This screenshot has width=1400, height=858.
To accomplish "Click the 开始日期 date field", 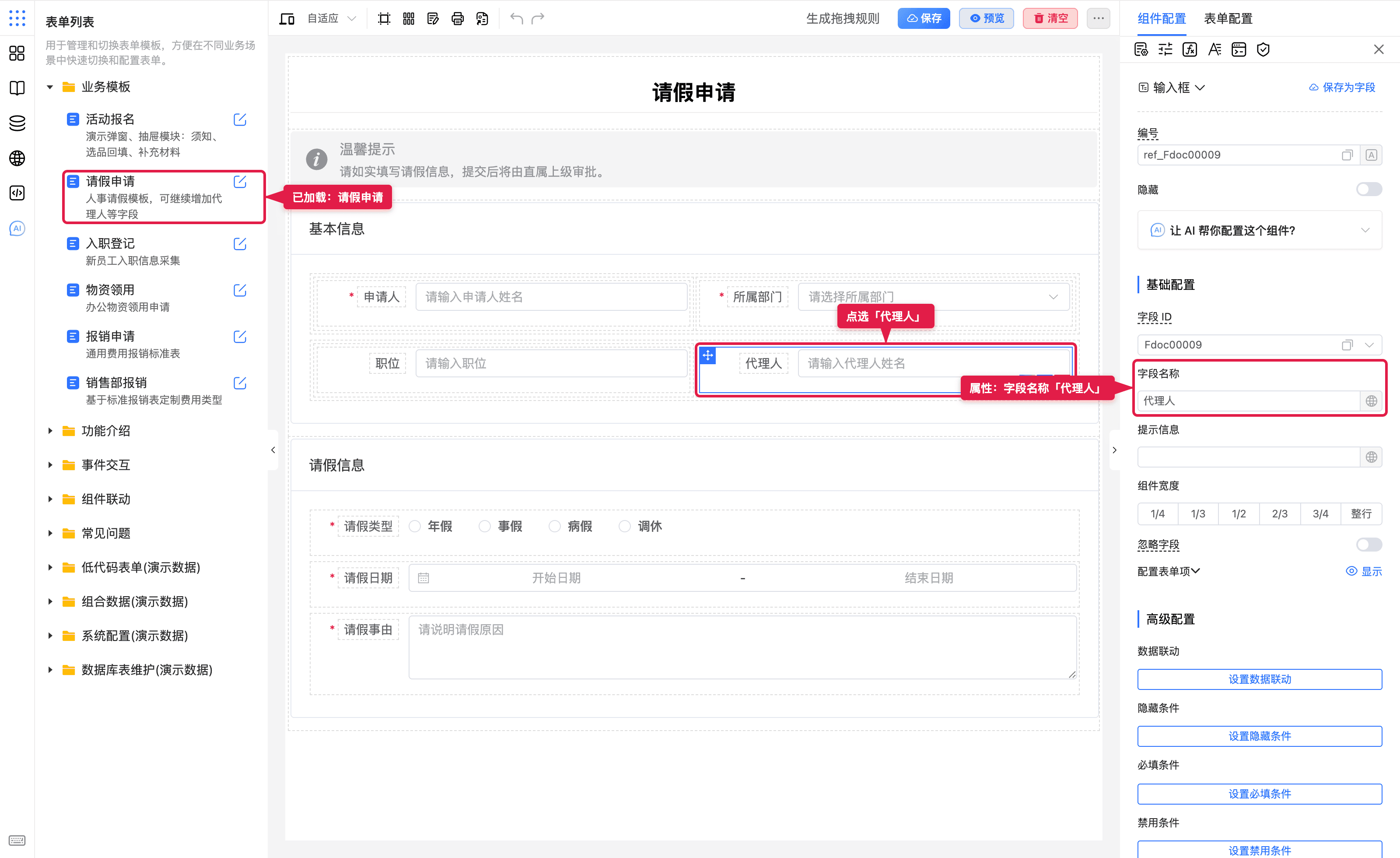I will (556, 578).
